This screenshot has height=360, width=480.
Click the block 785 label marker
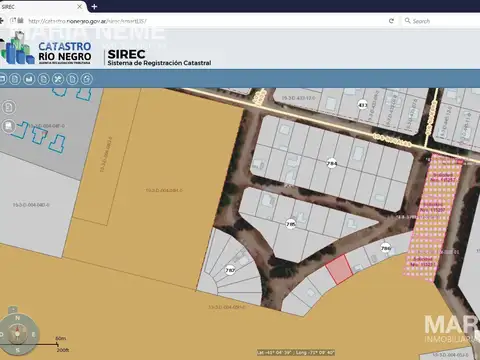(x=291, y=224)
